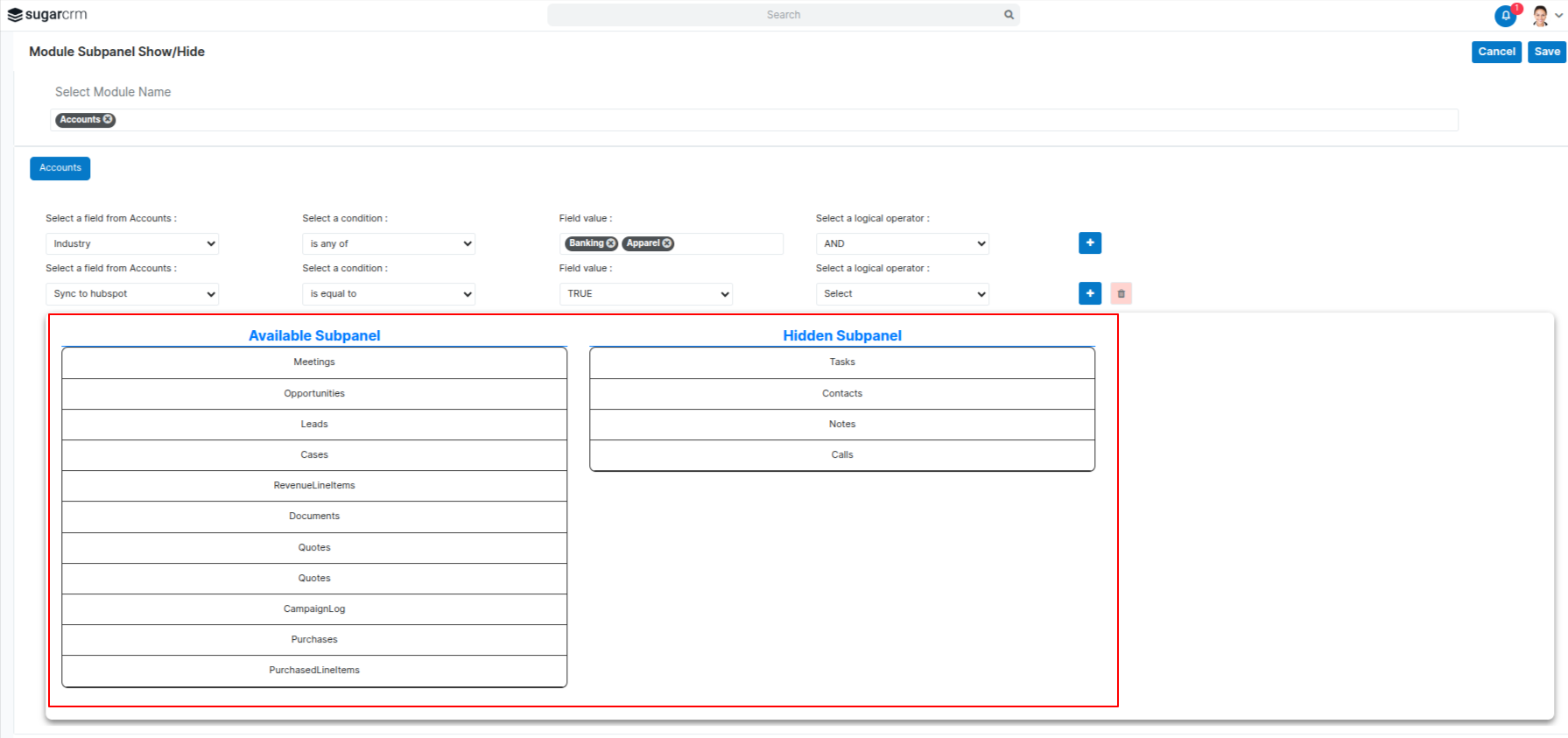The image size is (1568, 738).
Task: Cancel the subpanel changes
Action: click(1496, 52)
